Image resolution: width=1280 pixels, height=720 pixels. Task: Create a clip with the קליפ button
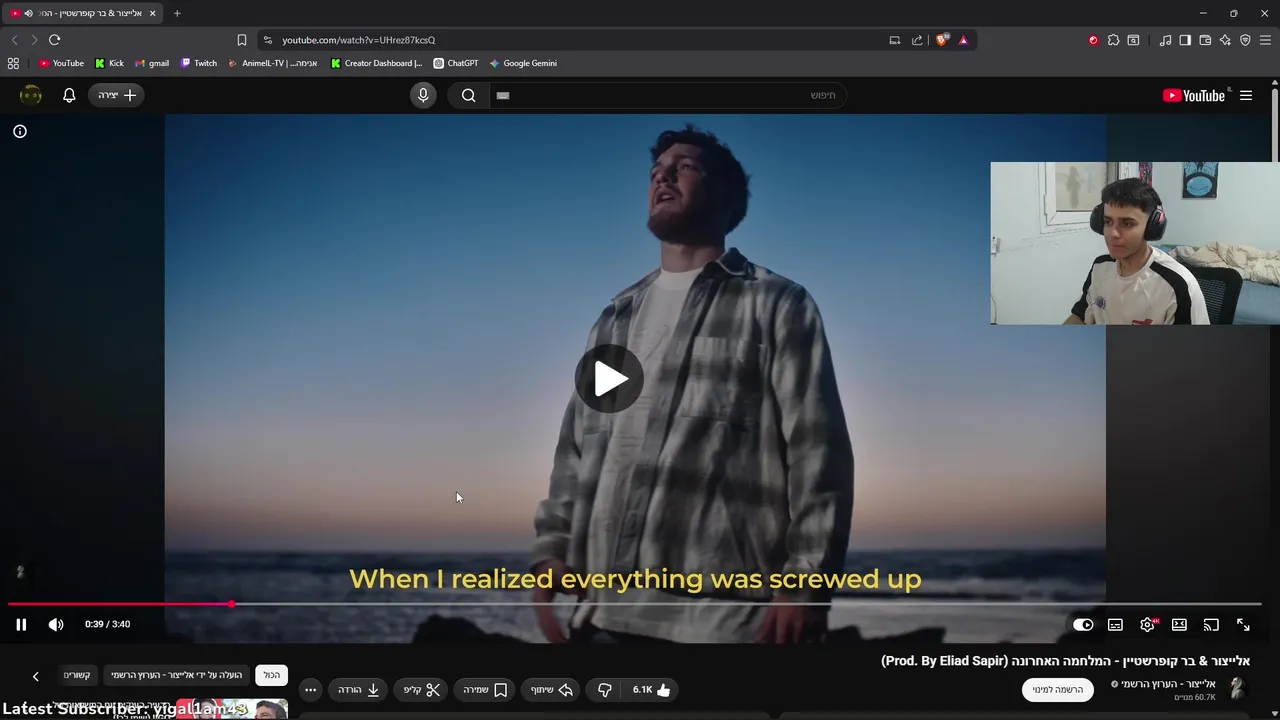click(x=422, y=690)
